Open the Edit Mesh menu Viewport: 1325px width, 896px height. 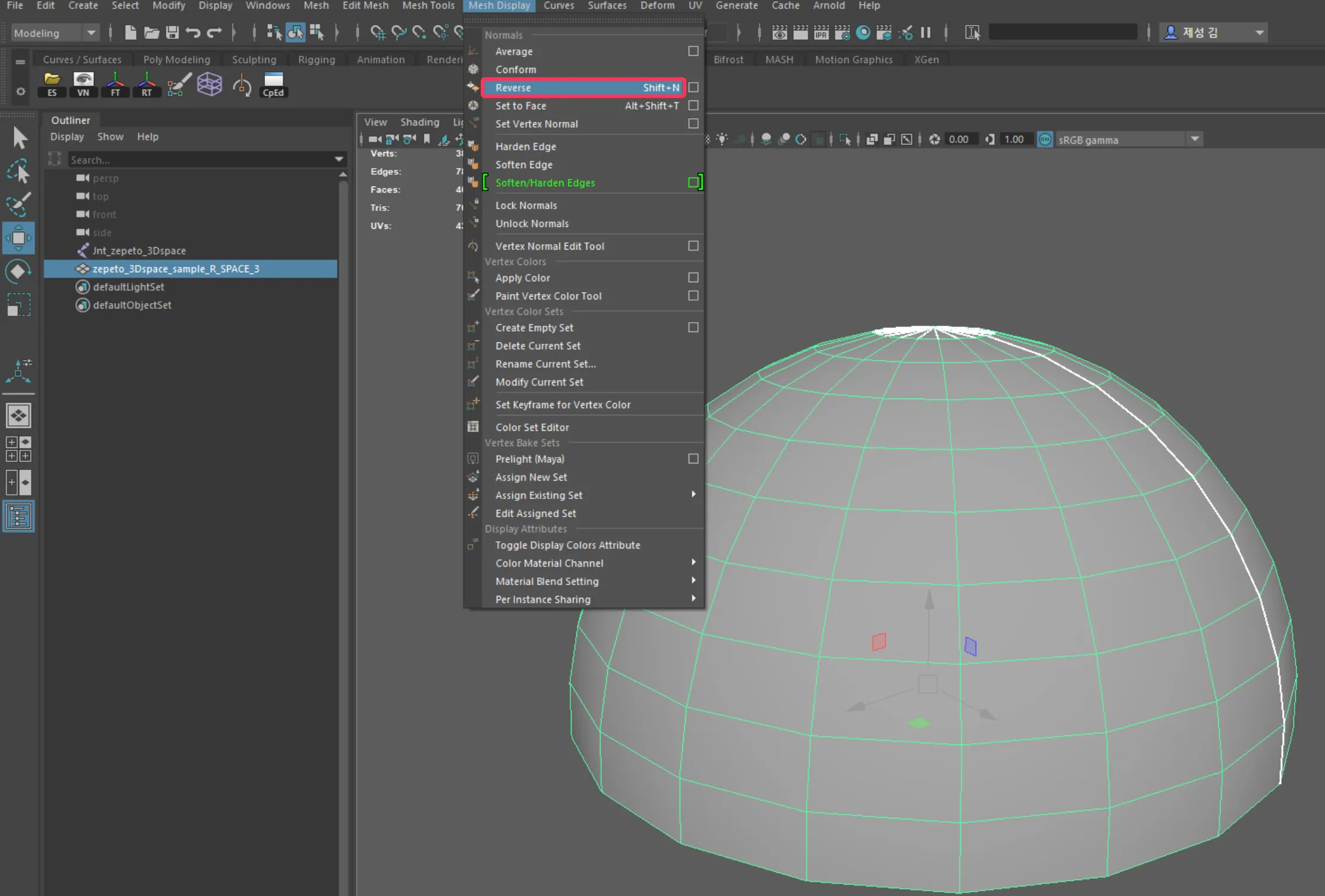tap(365, 5)
